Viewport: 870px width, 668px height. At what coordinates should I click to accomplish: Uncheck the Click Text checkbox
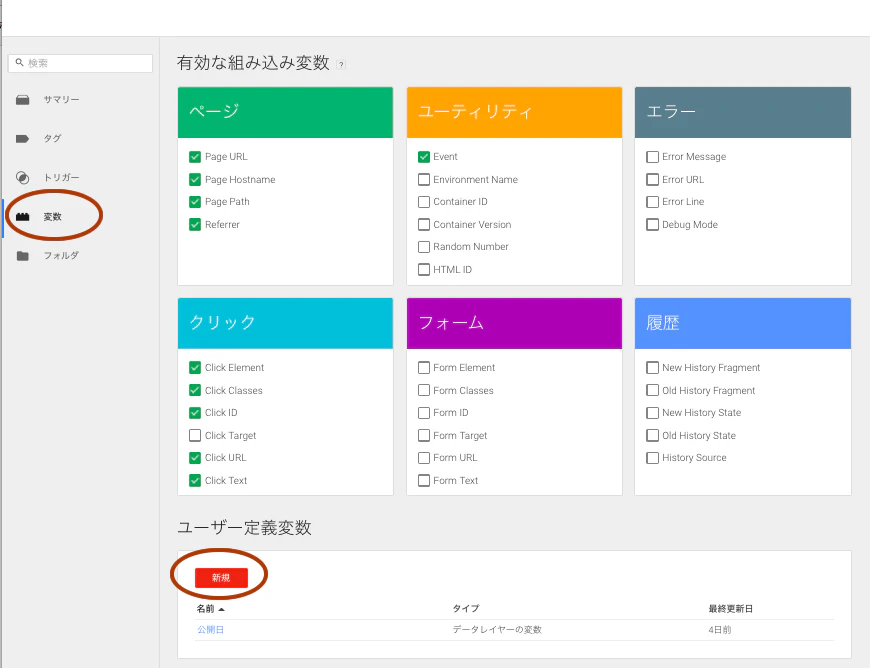[195, 480]
